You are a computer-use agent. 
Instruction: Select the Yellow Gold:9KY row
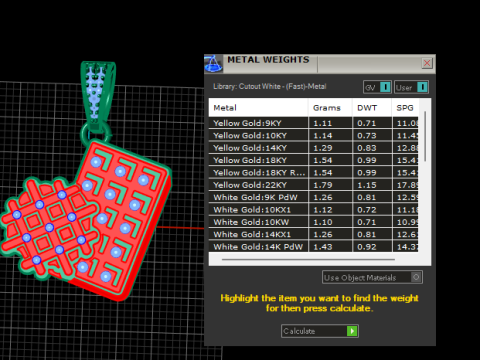(313, 123)
